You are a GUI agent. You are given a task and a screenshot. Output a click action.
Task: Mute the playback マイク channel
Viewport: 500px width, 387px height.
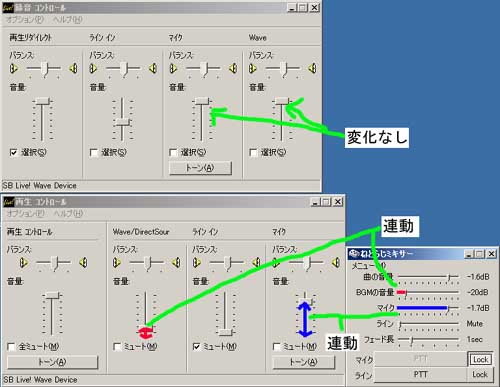[277, 347]
